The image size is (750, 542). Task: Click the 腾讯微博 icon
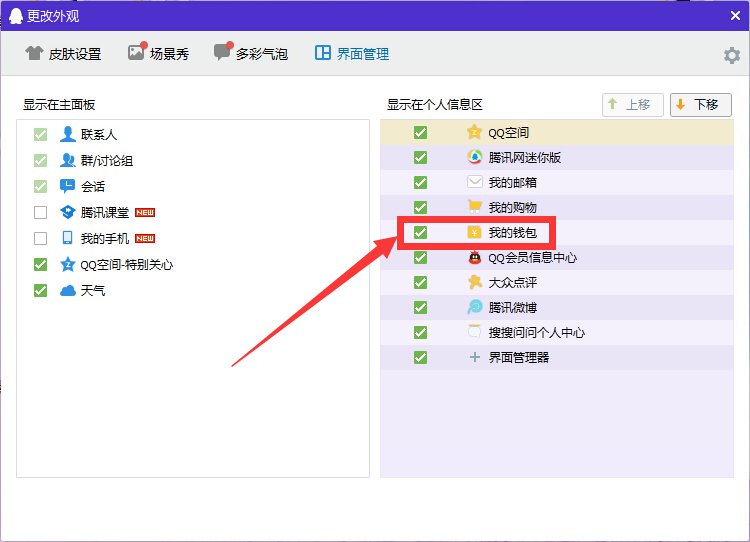point(474,307)
